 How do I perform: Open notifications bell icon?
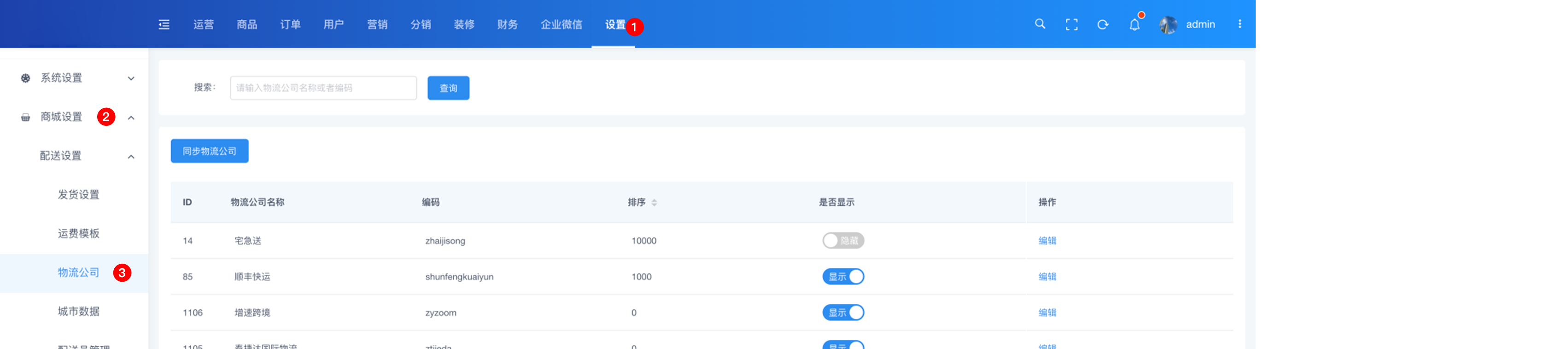[x=1134, y=25]
